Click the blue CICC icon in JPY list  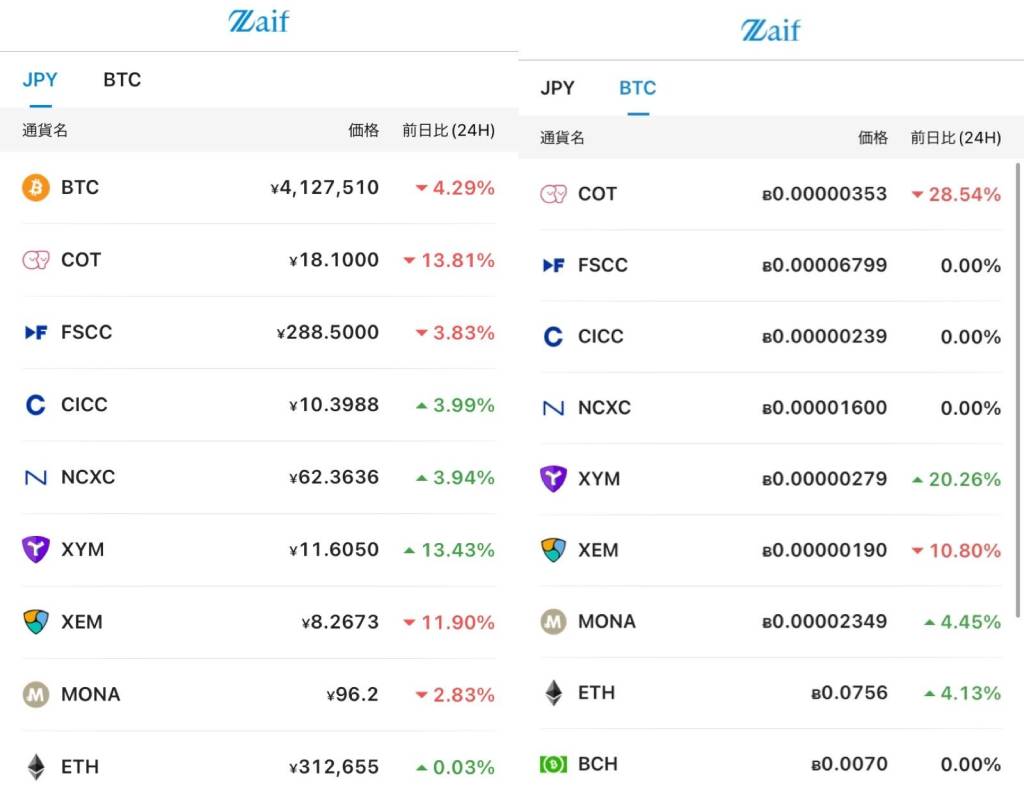tap(36, 405)
